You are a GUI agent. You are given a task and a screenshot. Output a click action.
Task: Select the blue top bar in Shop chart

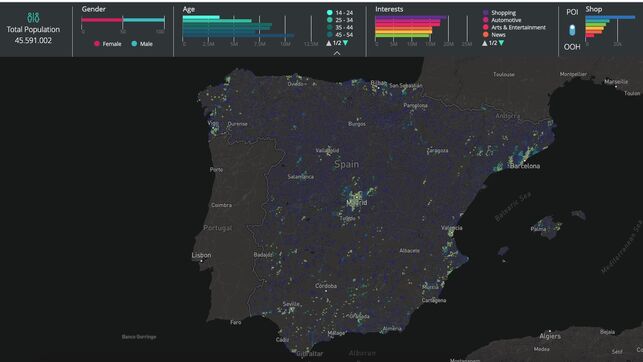[x=610, y=17]
